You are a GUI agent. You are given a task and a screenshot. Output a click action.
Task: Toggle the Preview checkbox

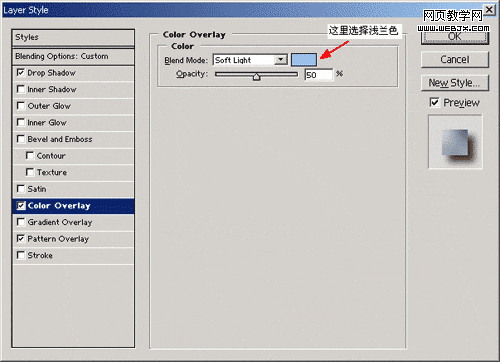434,102
